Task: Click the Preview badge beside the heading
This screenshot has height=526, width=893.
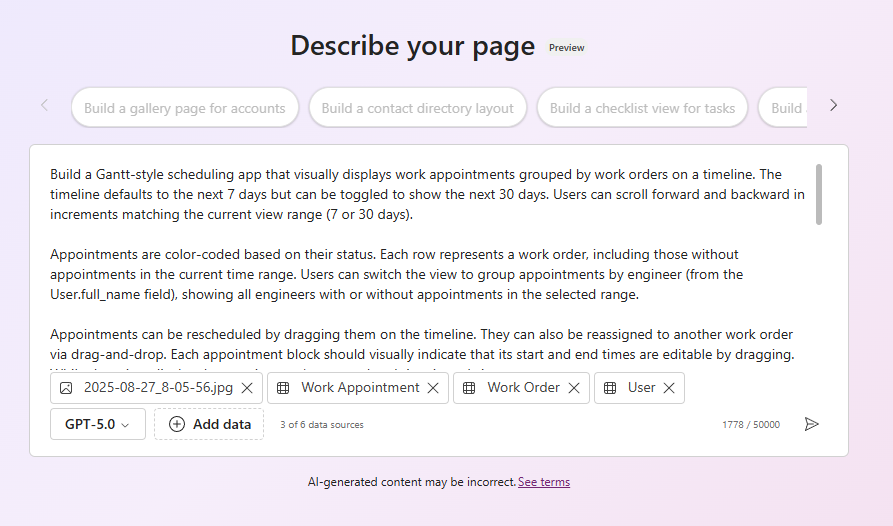Action: coord(566,47)
